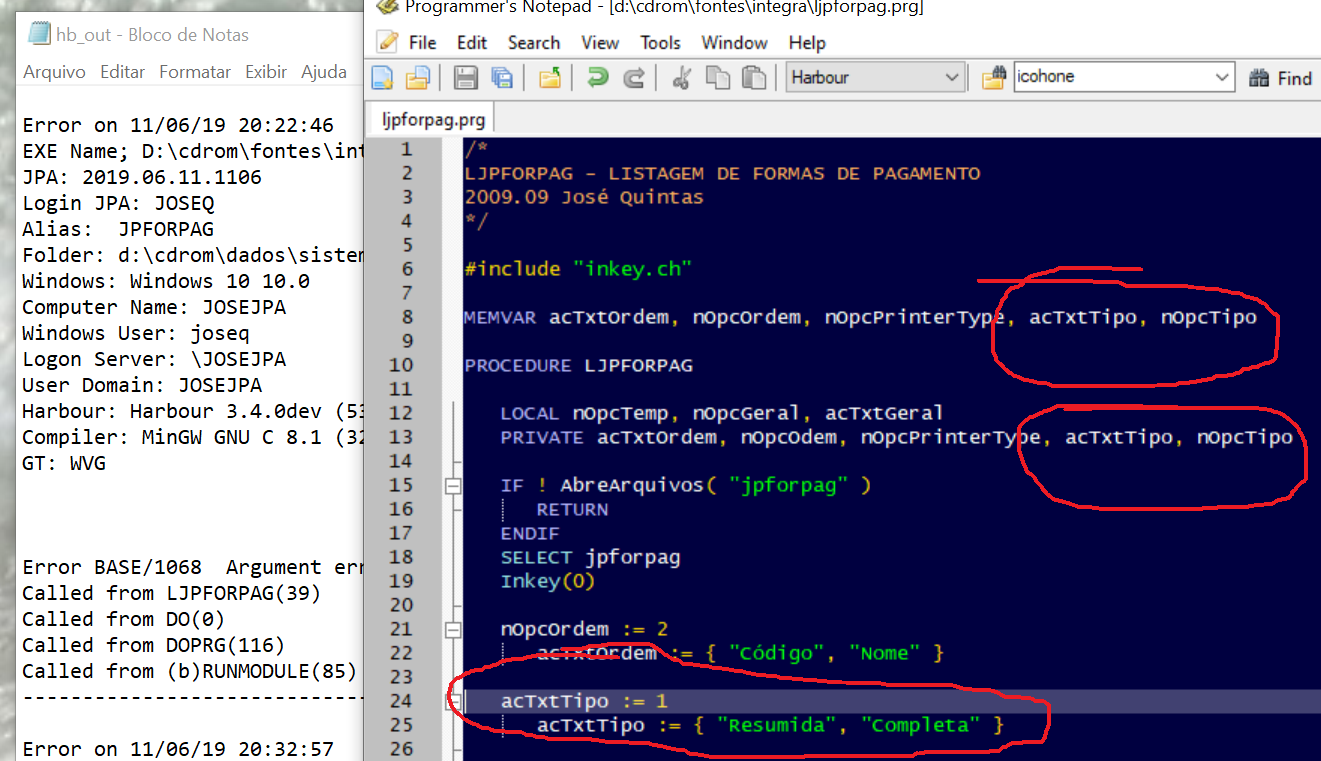Viewport: 1321px width, 761px height.
Task: Click inside the icohone search text field
Action: 1110,78
